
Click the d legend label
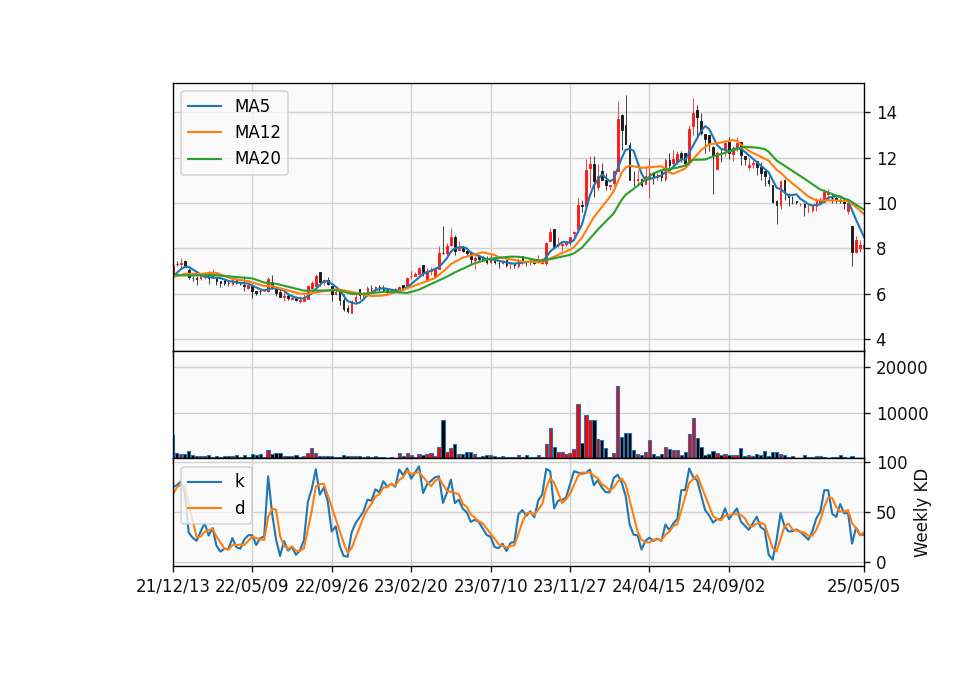(239, 508)
